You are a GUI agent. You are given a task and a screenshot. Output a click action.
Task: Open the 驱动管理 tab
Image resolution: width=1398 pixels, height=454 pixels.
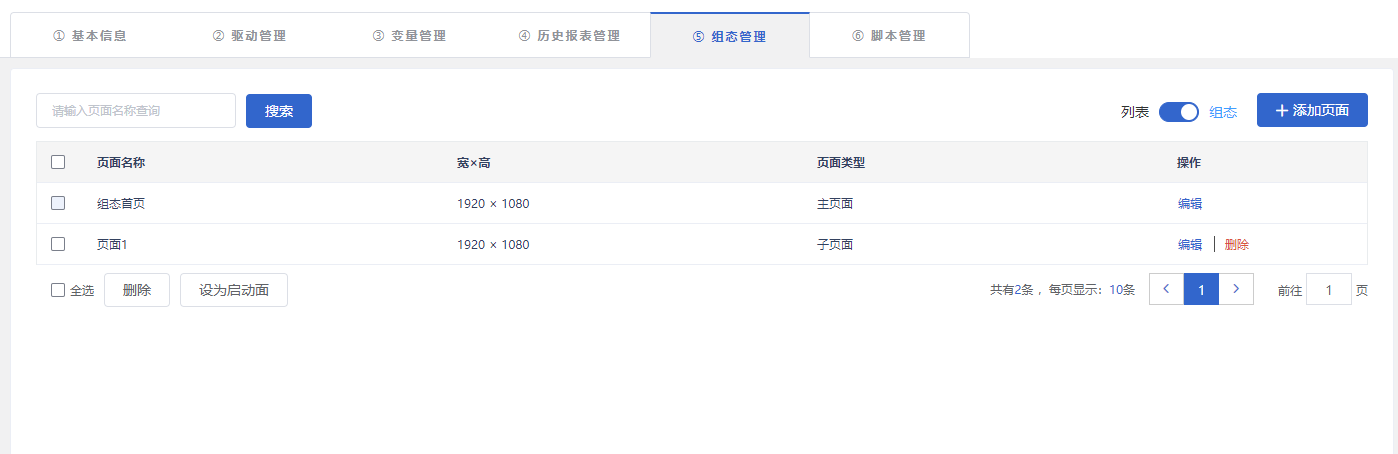(x=250, y=36)
